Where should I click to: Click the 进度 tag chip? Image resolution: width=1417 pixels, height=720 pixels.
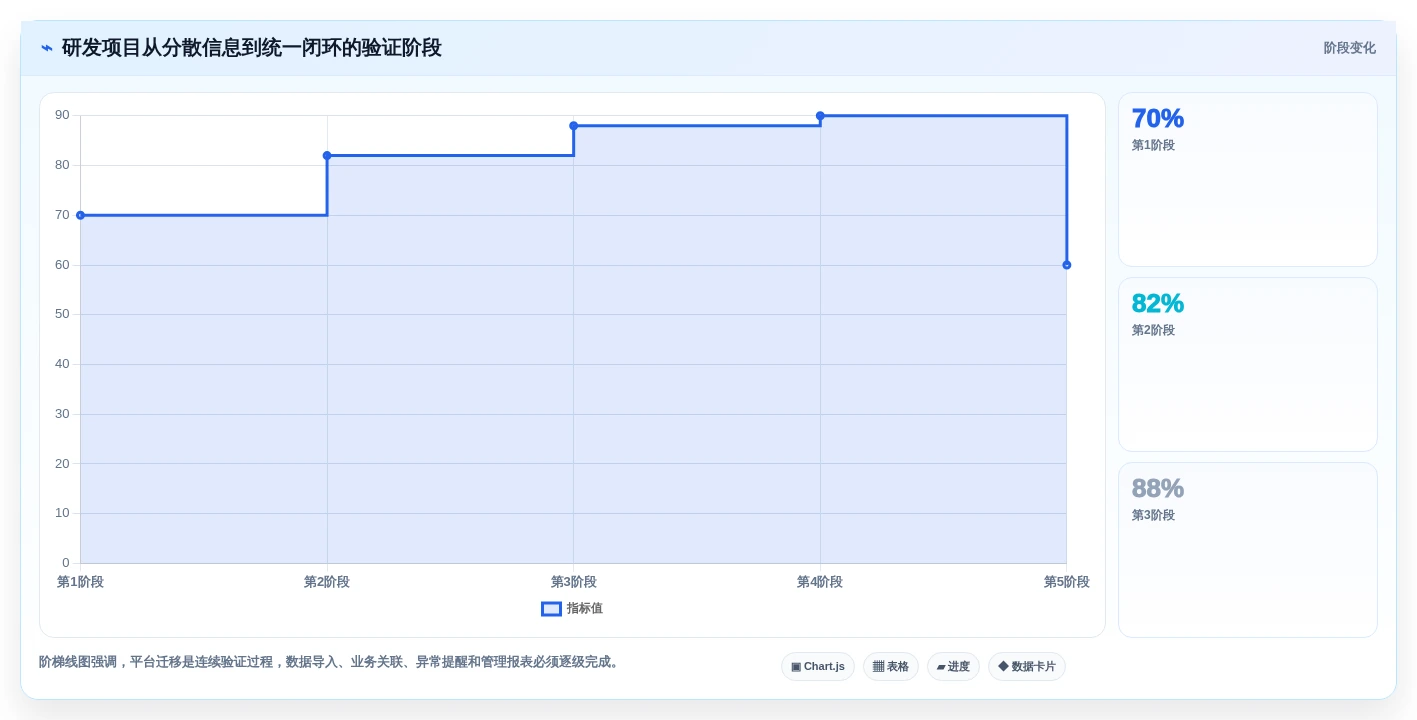coord(953,666)
